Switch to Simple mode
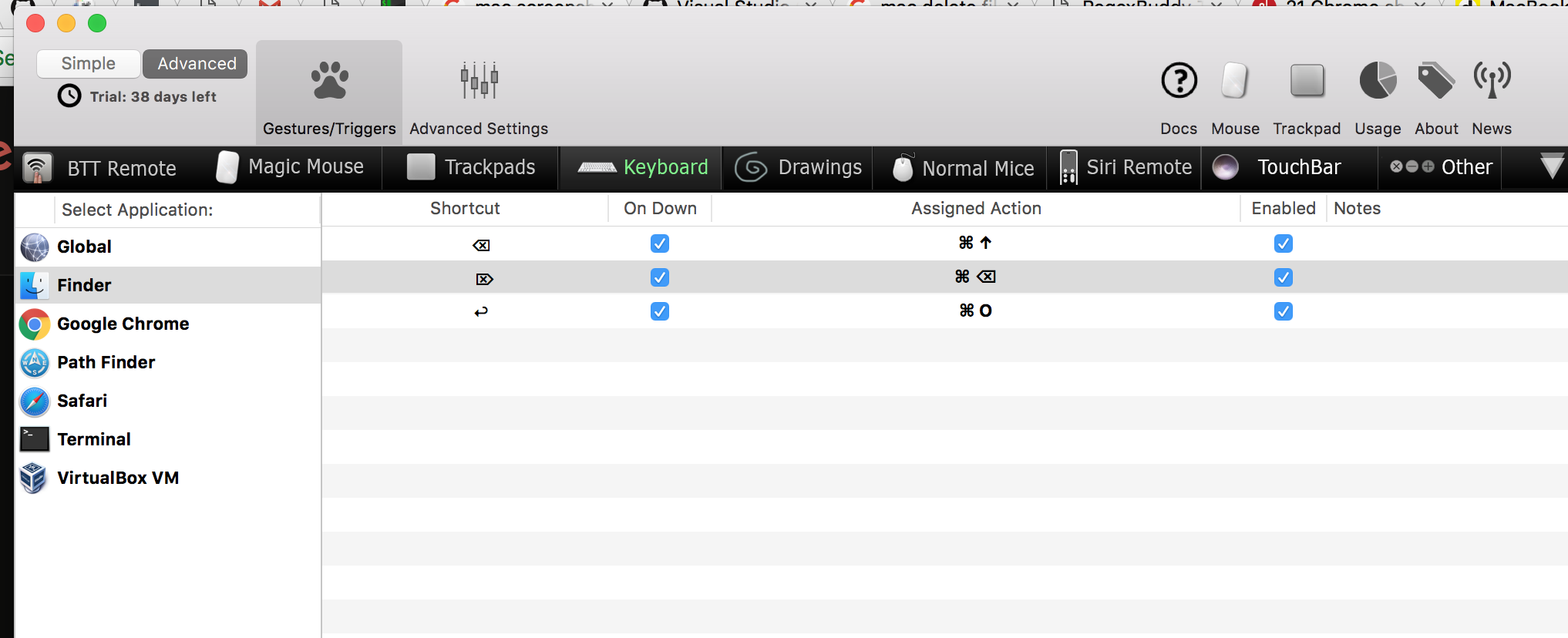The height and width of the screenshot is (638, 1568). pos(89,64)
